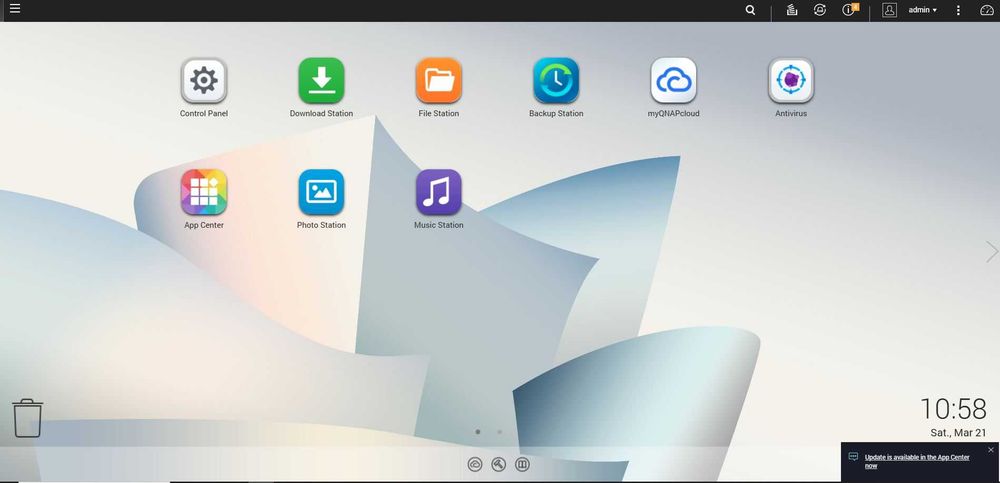Open App Center app

(x=204, y=192)
